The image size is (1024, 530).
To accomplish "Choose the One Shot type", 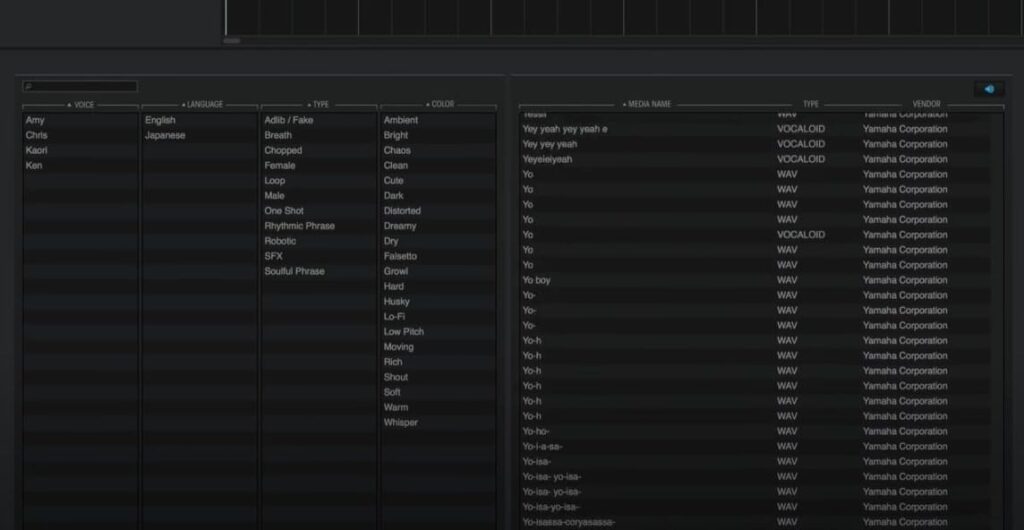I will point(319,211).
